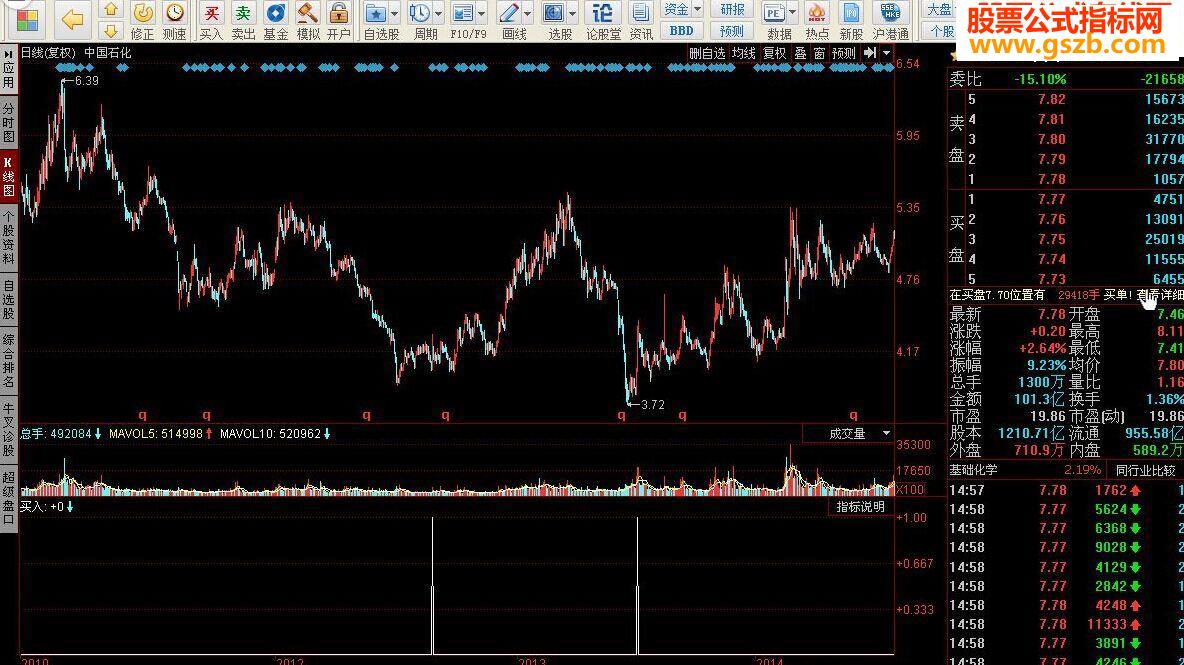
Task: Open the 沪港通 SSE HKE globe icon
Action: 891,13
